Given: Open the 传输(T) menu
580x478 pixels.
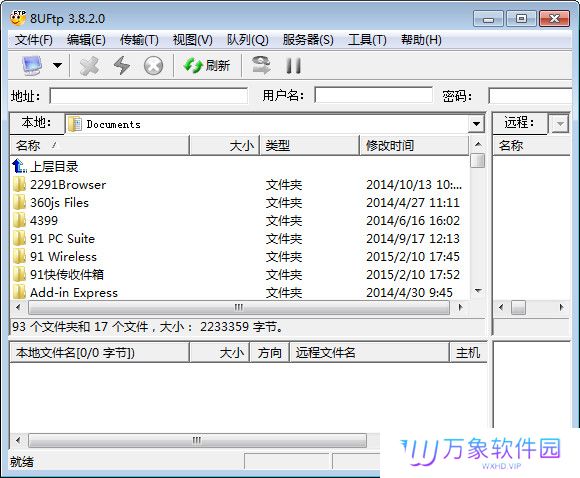Looking at the screenshot, I should tap(139, 40).
